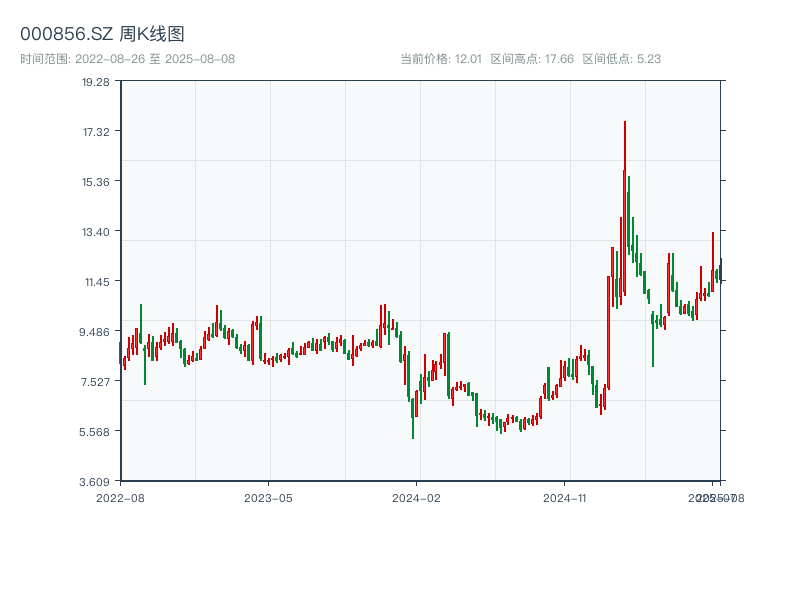Click the 2024-02 x-axis date label
This screenshot has width=800, height=600.
click(x=417, y=497)
